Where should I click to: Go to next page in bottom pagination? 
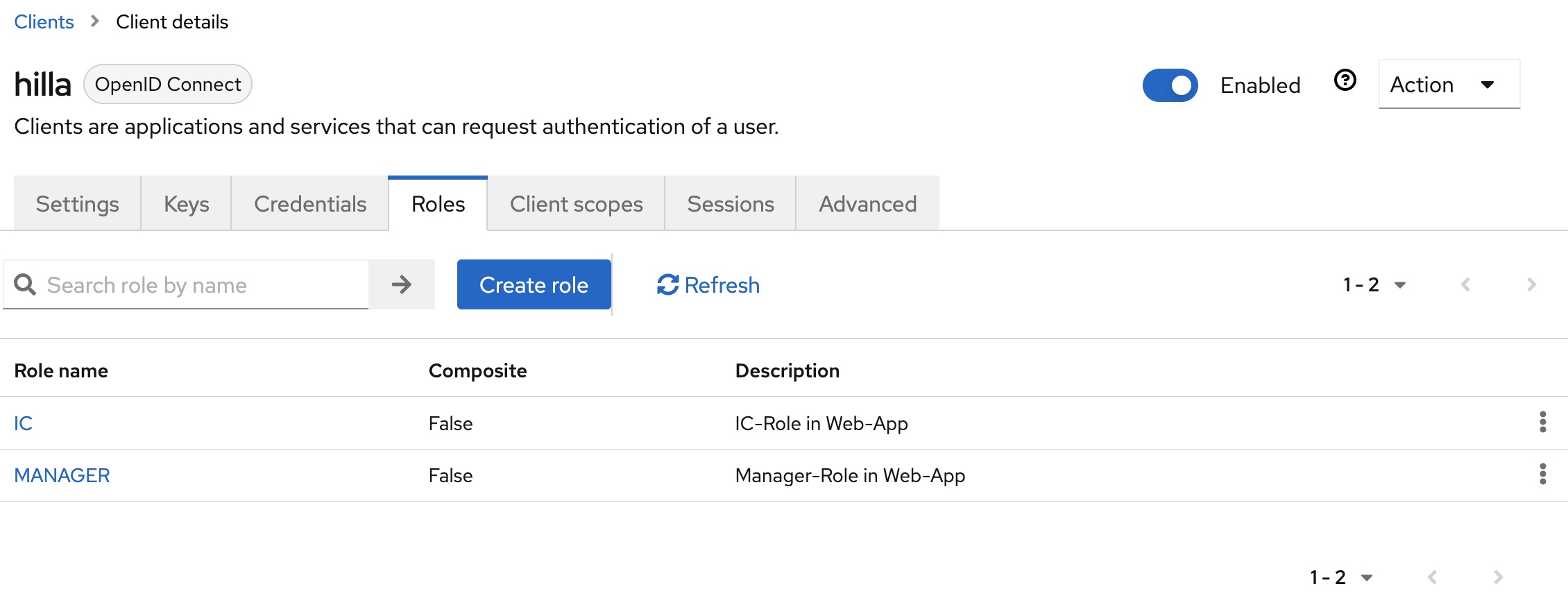[x=1498, y=577]
